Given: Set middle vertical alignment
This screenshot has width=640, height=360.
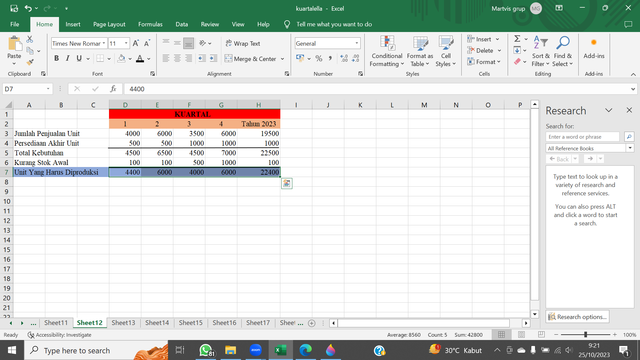Looking at the screenshot, I should [x=177, y=43].
